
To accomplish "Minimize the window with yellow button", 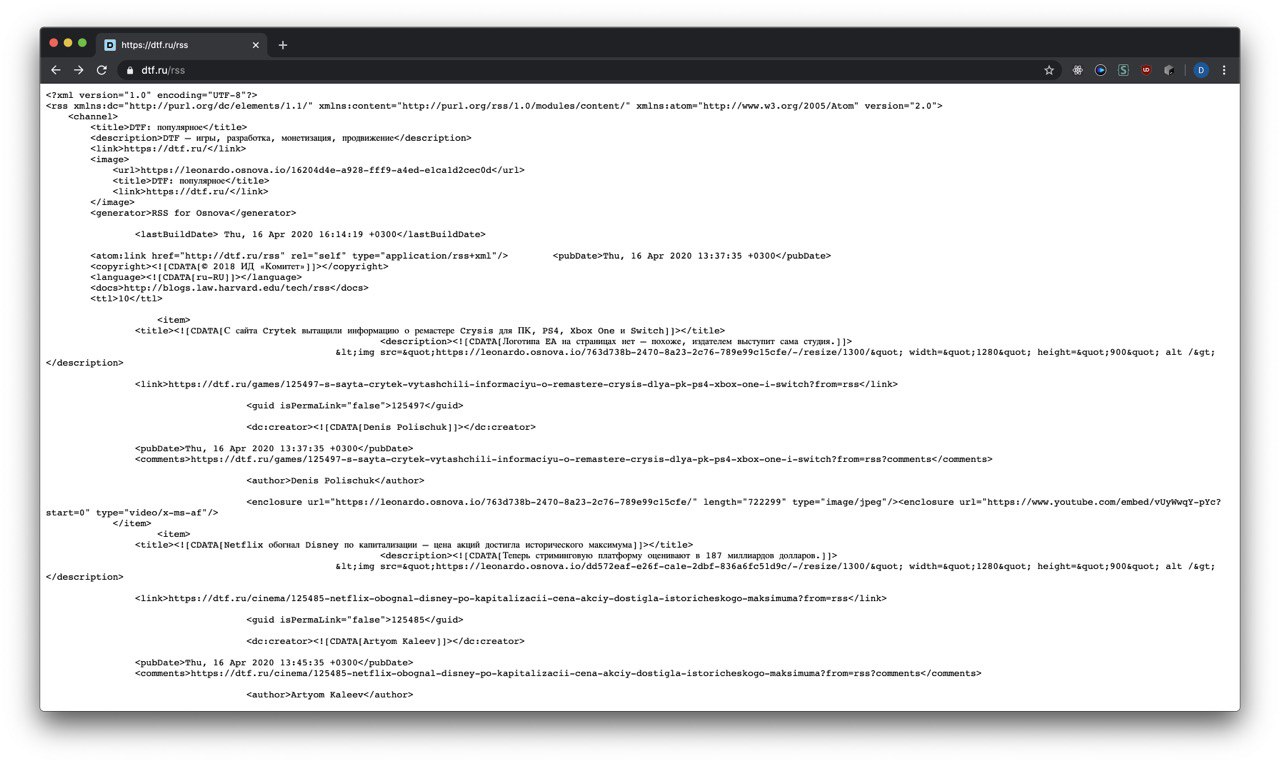I will tap(68, 43).
